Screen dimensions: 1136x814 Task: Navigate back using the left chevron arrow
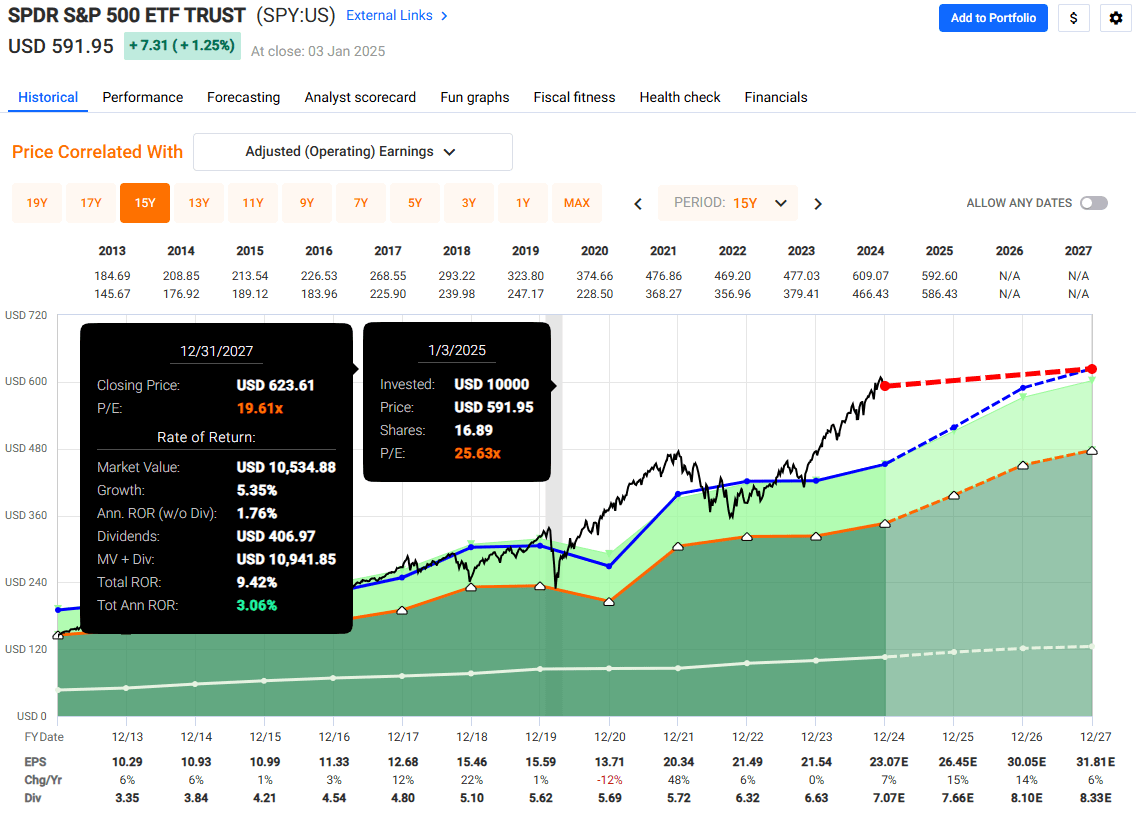[x=637, y=203]
